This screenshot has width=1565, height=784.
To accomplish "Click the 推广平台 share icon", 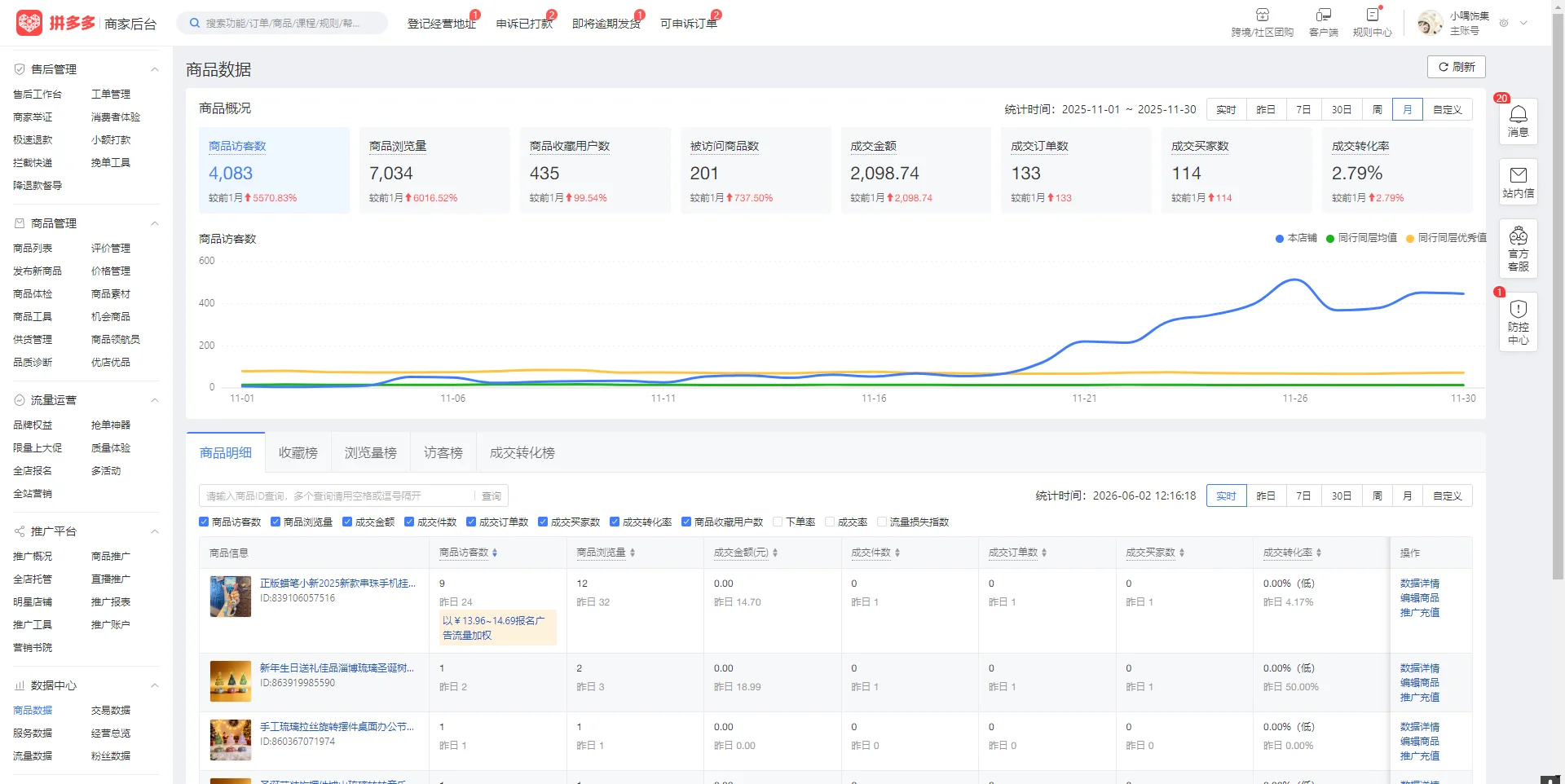I will coord(20,531).
